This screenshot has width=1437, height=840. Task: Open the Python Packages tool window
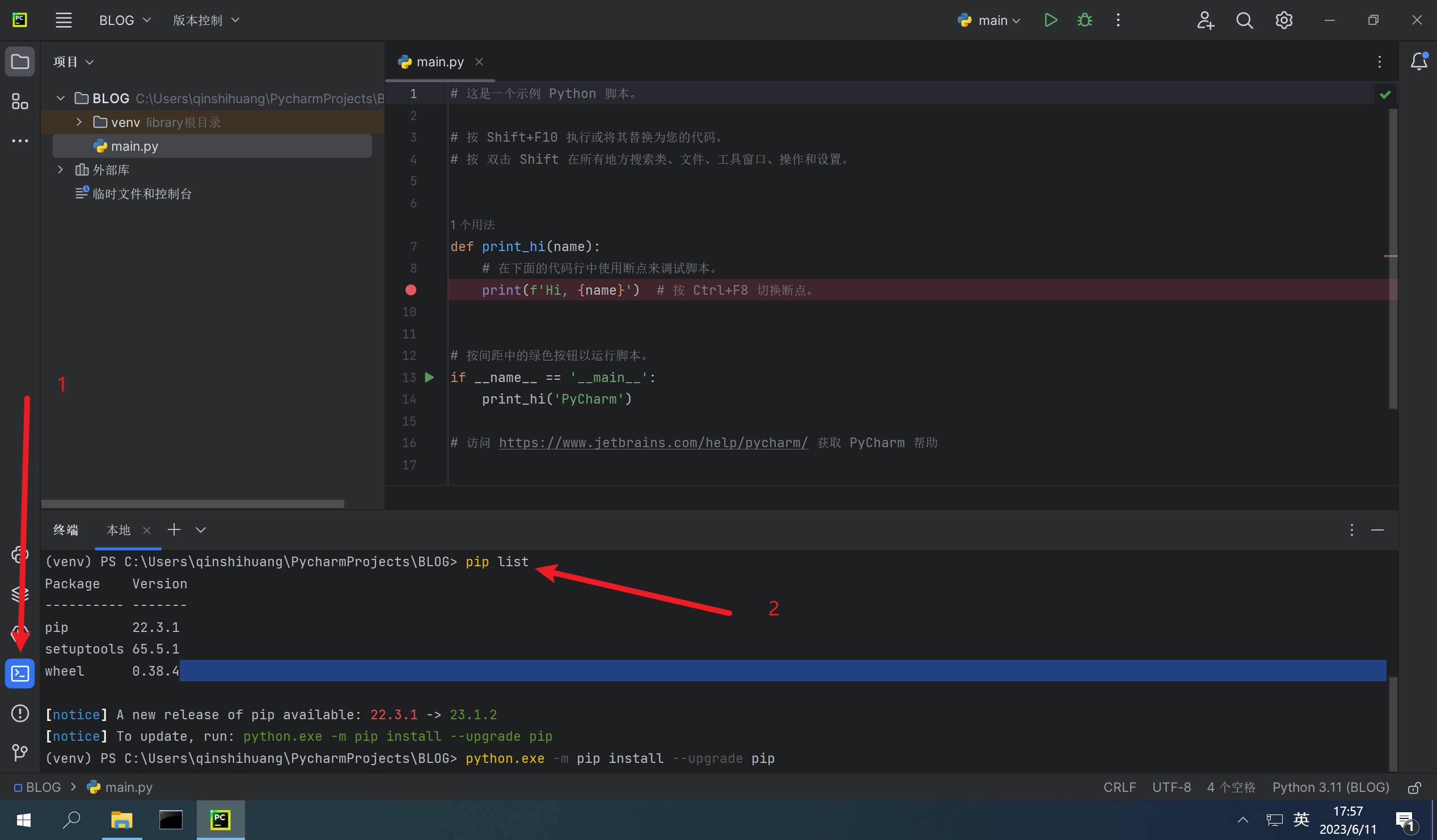(20, 593)
